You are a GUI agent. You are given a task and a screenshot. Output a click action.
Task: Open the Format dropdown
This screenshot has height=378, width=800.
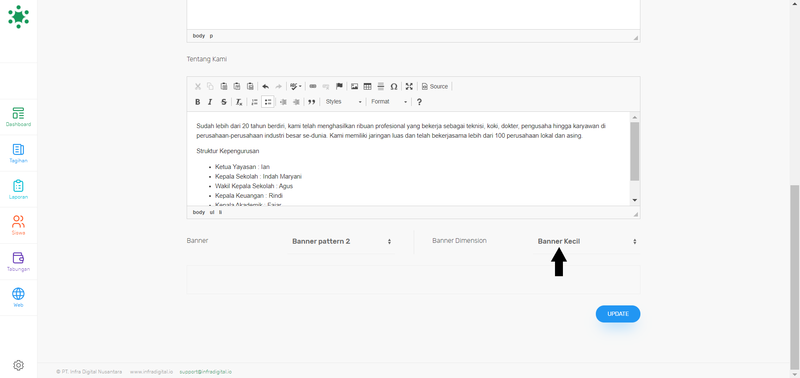point(389,102)
